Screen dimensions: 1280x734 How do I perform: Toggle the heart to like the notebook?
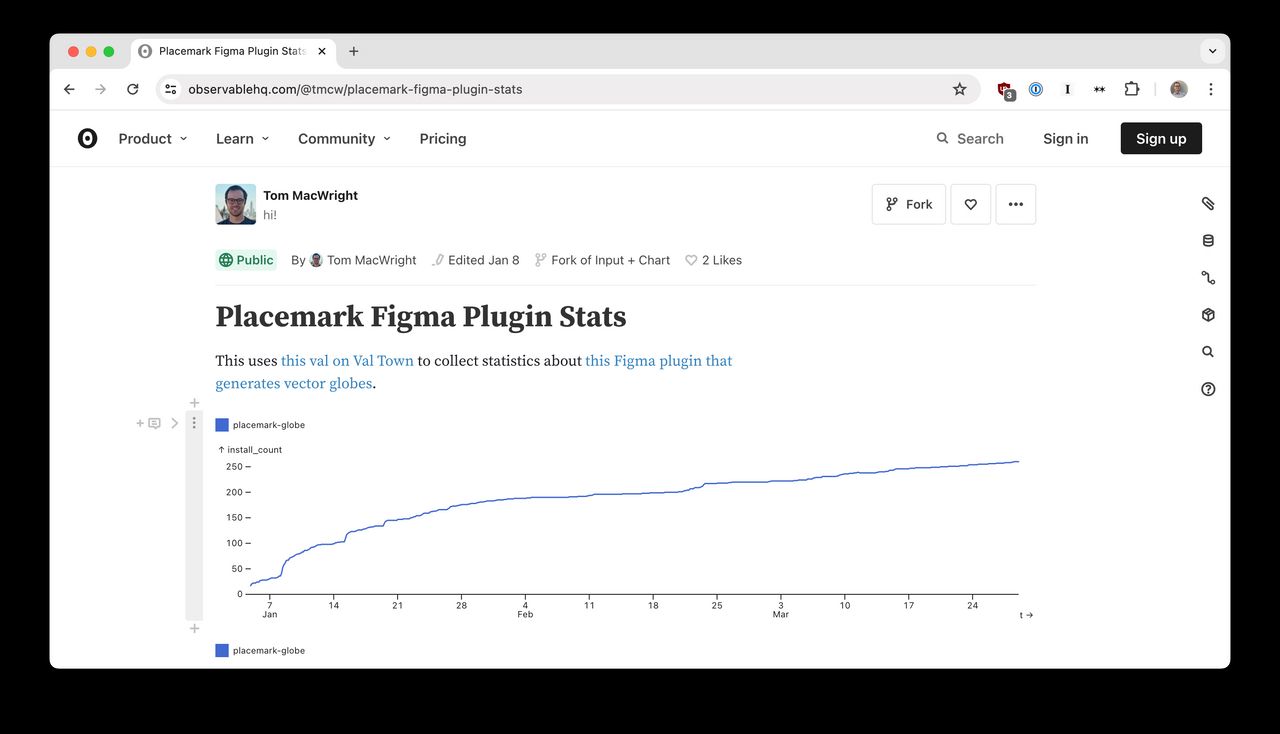point(970,203)
